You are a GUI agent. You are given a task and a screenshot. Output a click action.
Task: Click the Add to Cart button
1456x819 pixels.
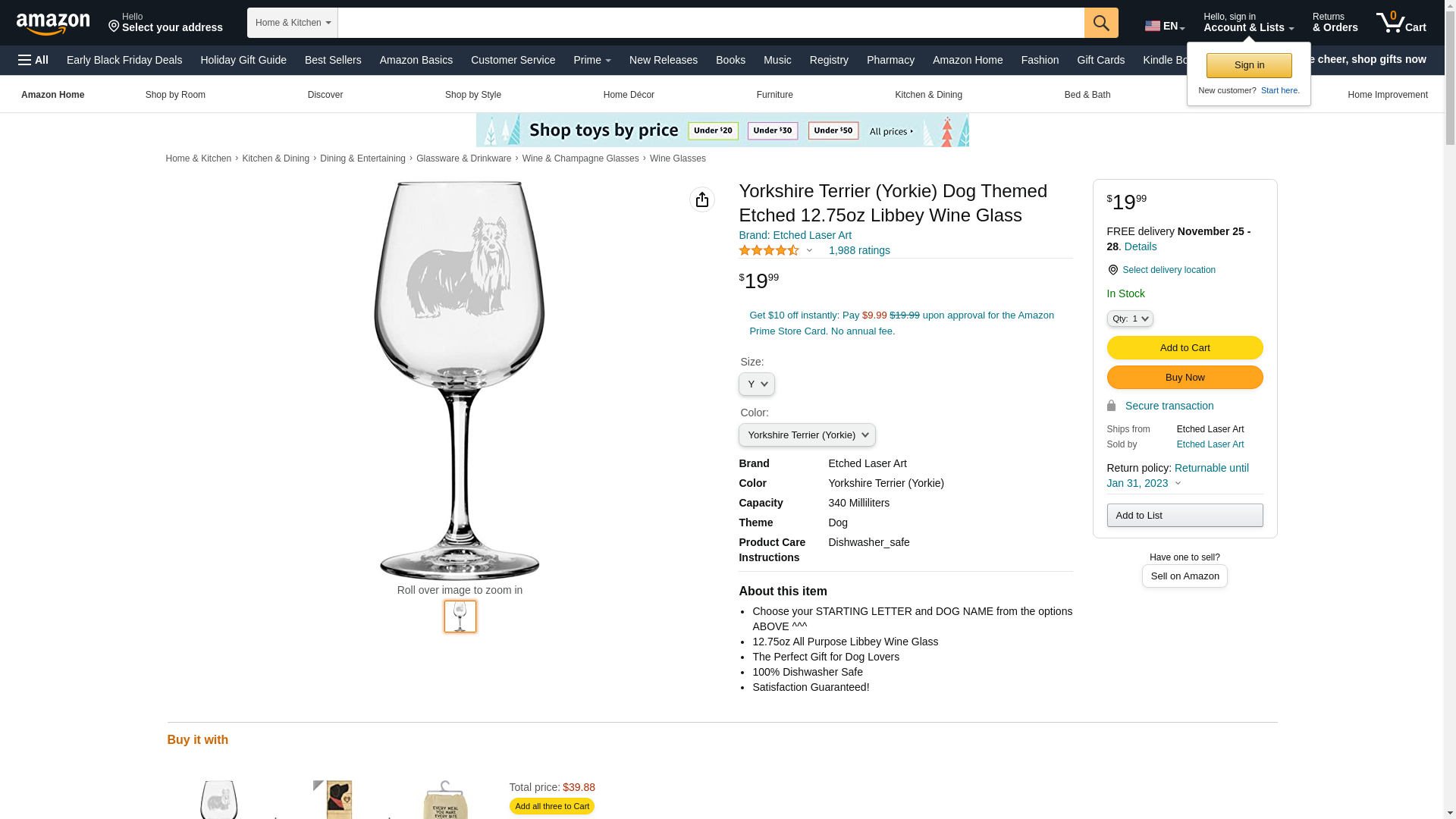pyautogui.click(x=1185, y=348)
